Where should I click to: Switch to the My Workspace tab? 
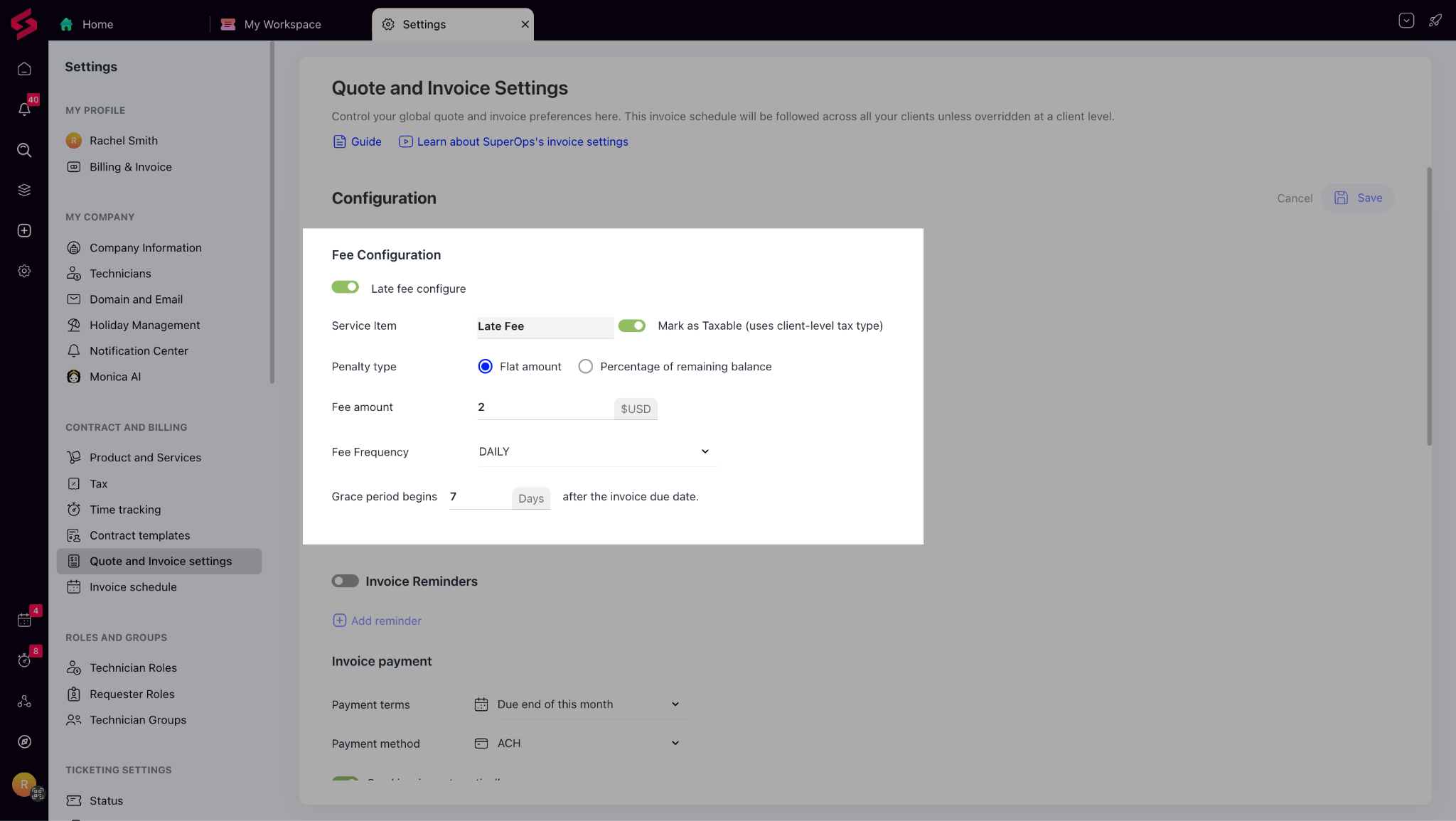pyautogui.click(x=282, y=24)
